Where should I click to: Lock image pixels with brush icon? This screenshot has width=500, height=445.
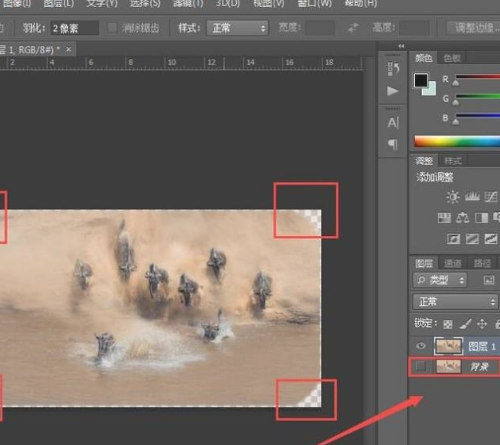465,323
